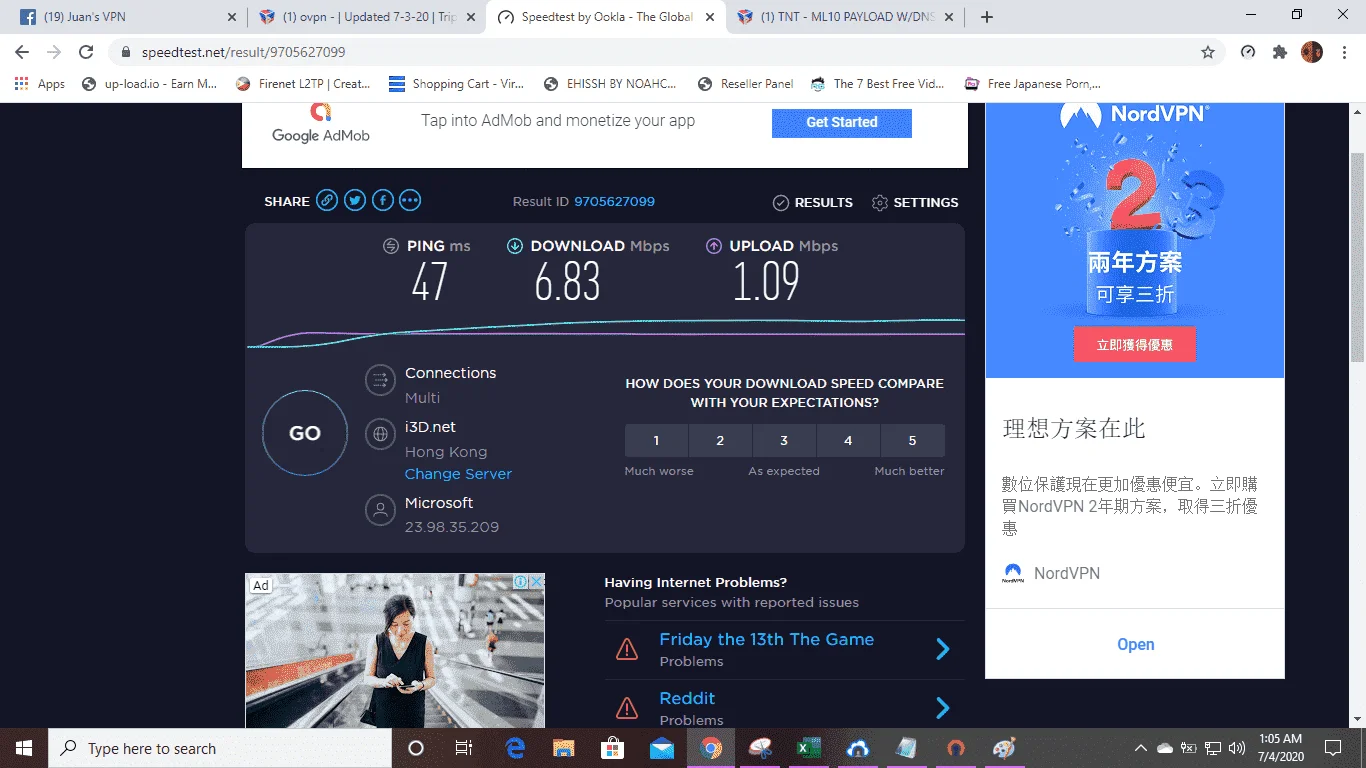Click the address bar URL
The height and width of the screenshot is (768, 1366).
(x=244, y=52)
